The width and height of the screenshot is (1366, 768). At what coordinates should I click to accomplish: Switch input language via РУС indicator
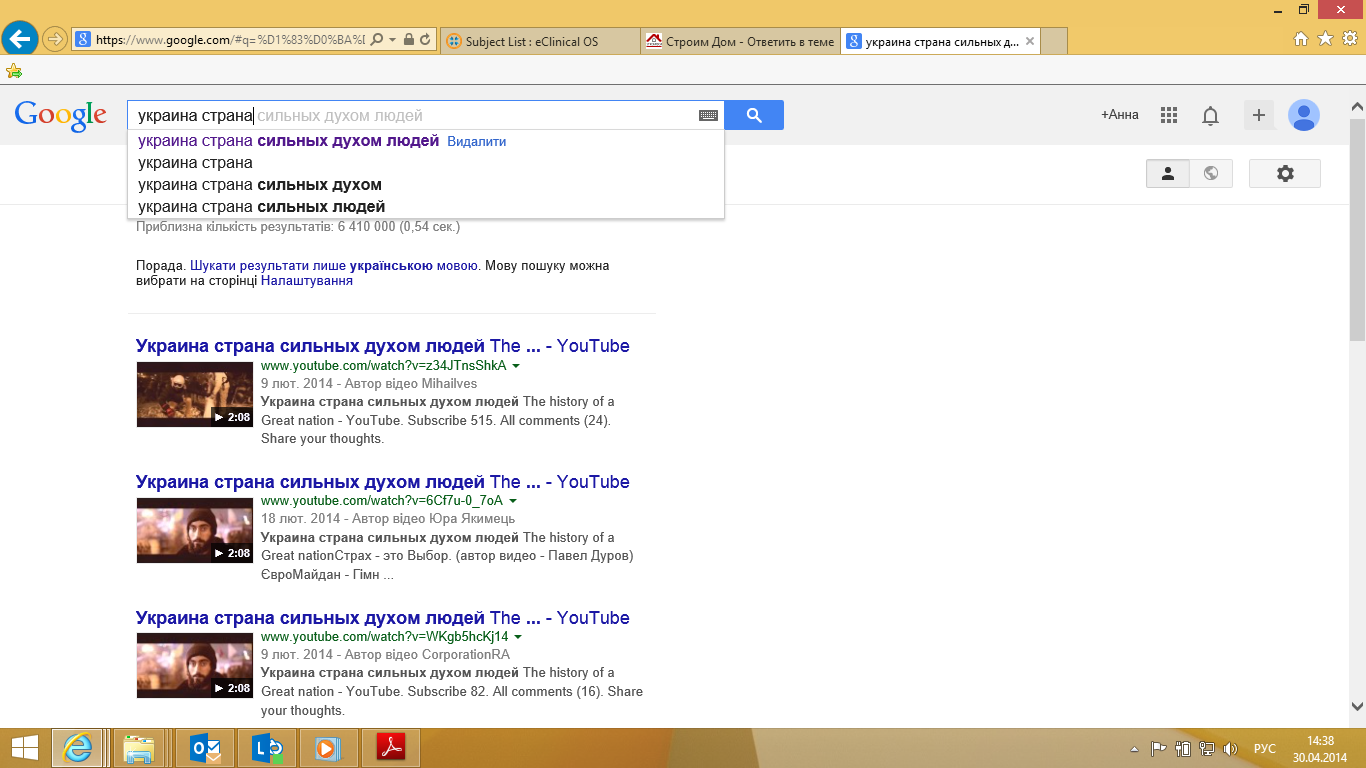click(x=1265, y=749)
